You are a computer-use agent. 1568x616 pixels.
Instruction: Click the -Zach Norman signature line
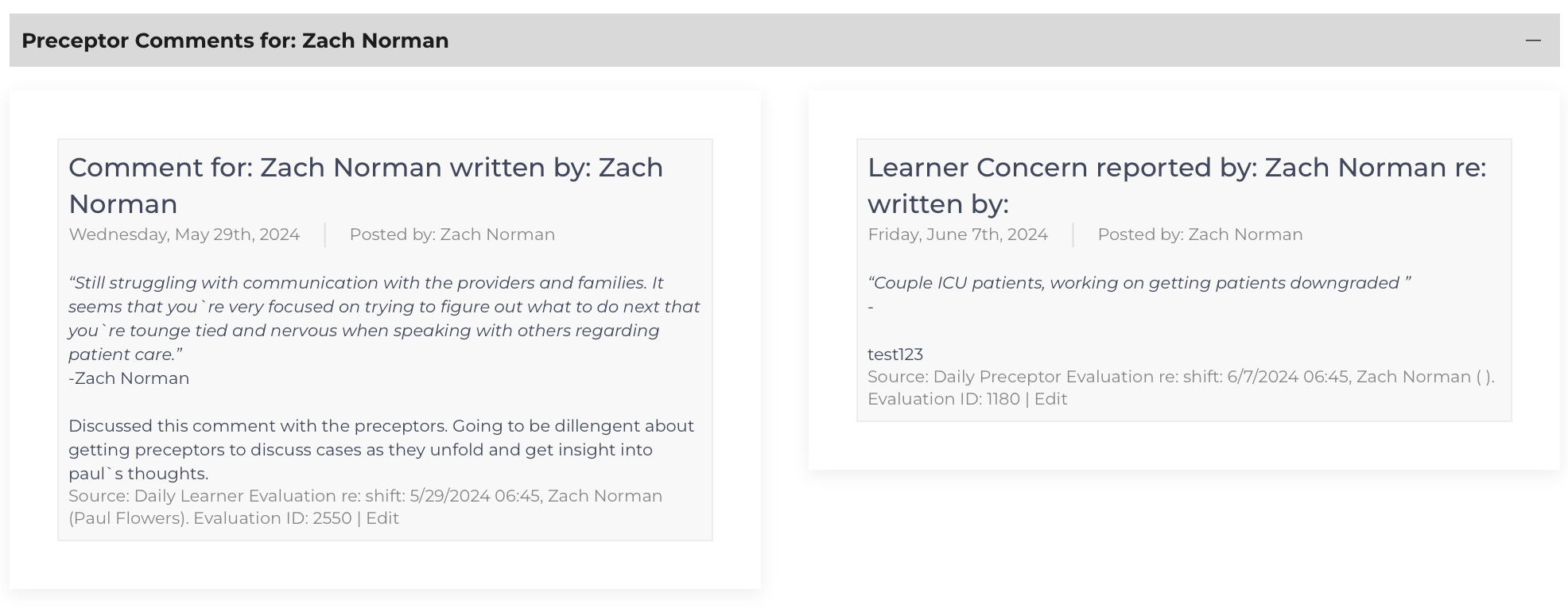[x=129, y=378]
